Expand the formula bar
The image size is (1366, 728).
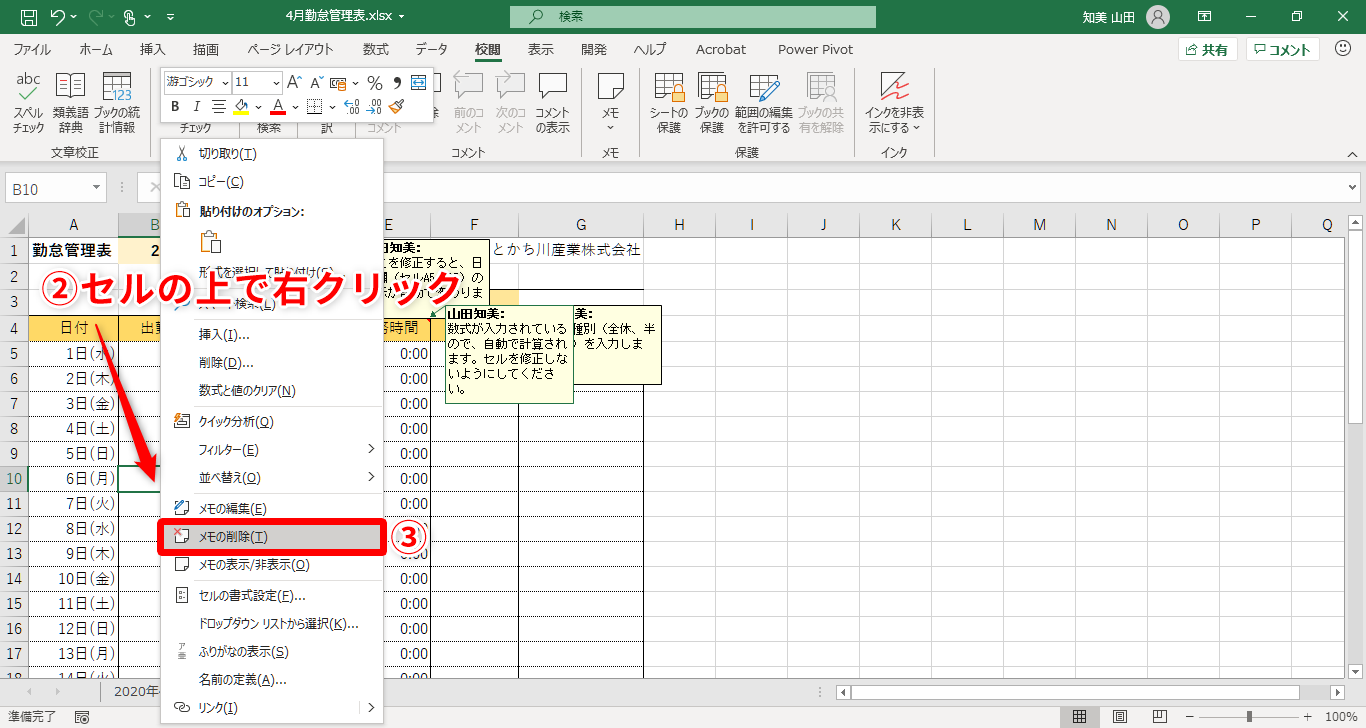click(1353, 188)
